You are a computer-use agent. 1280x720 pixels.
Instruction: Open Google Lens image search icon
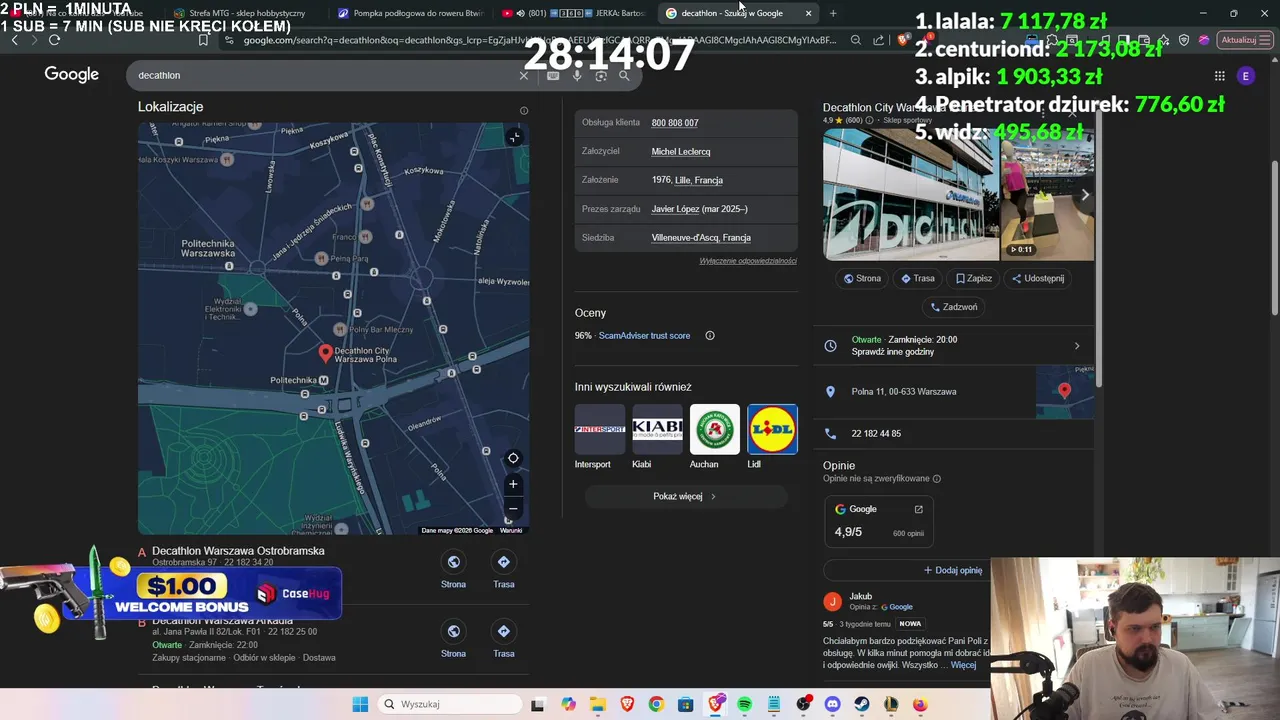pyautogui.click(x=601, y=75)
